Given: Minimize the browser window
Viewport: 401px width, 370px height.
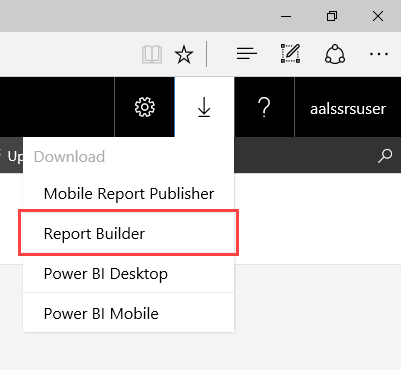Looking at the screenshot, I should pos(286,16).
